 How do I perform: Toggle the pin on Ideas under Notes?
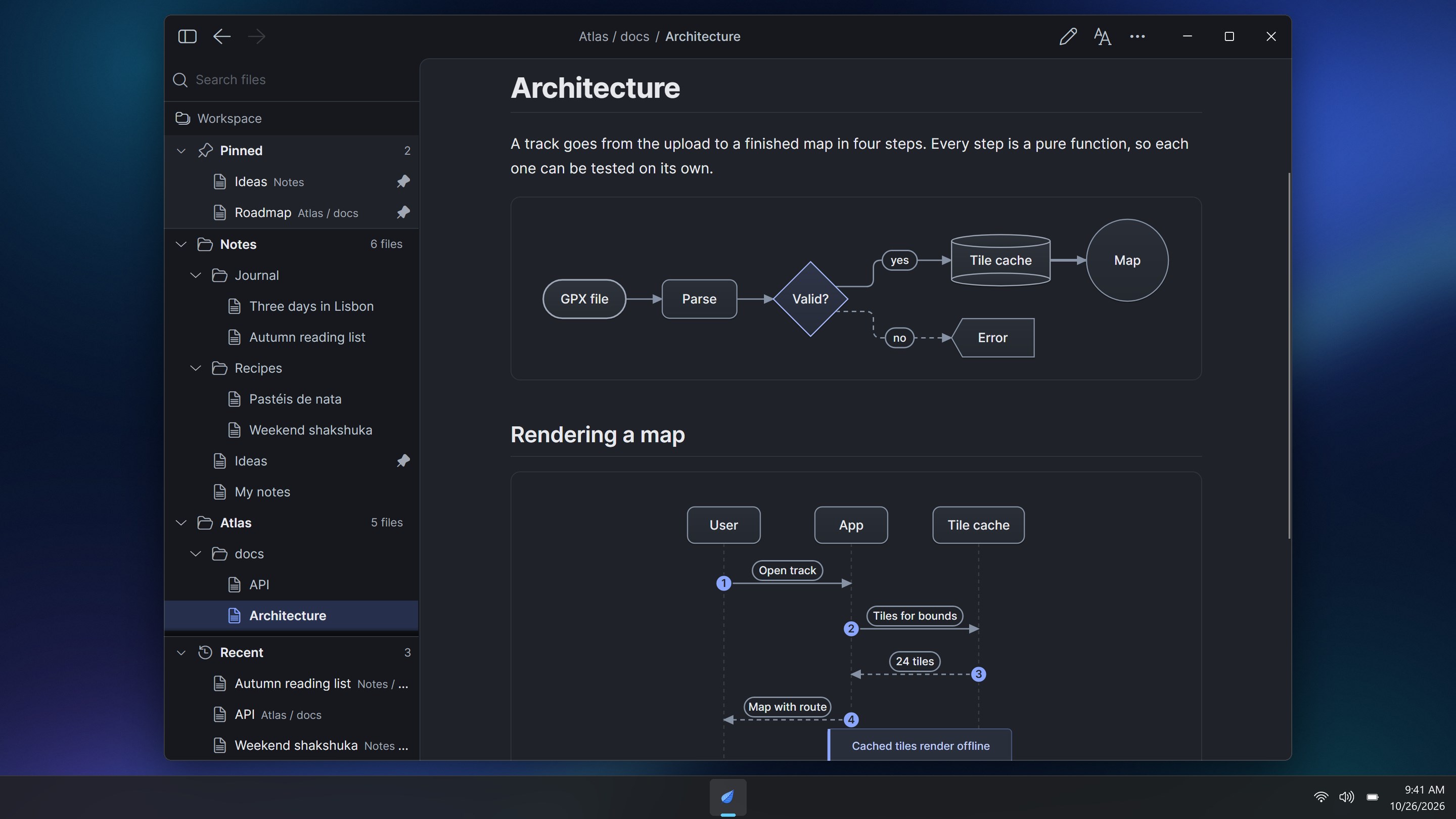(x=403, y=461)
